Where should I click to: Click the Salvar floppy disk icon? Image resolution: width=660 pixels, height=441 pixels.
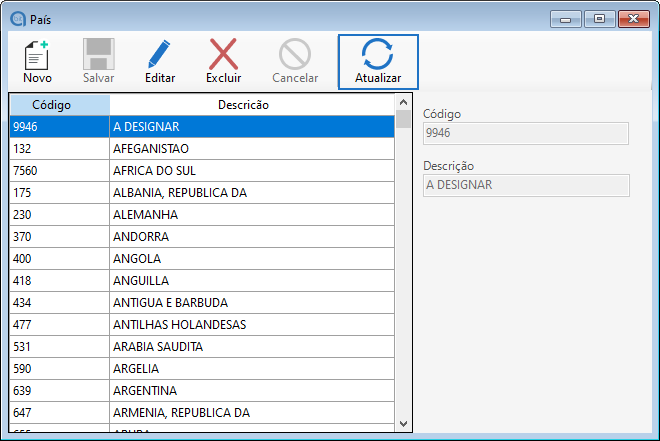98,55
